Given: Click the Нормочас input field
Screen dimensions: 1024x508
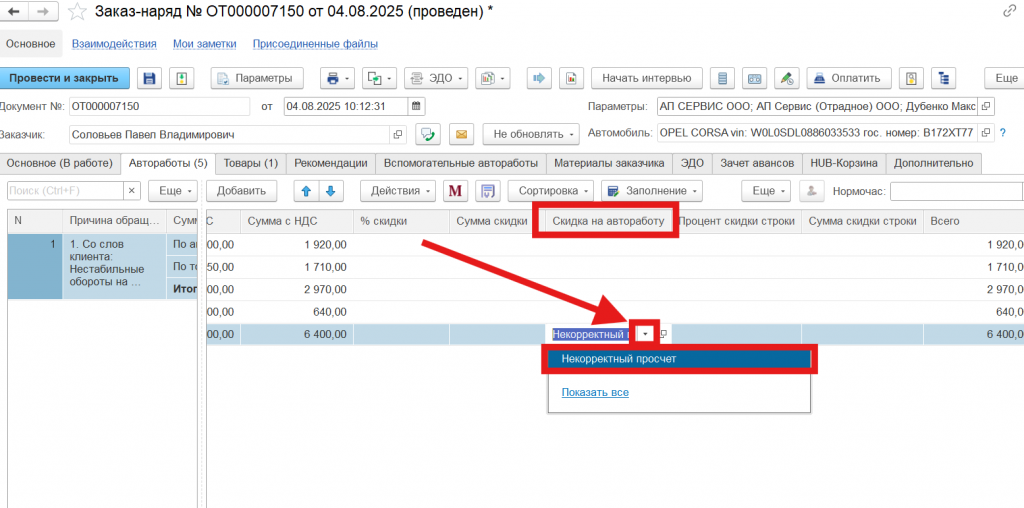Looking at the screenshot, I should [x=955, y=191].
